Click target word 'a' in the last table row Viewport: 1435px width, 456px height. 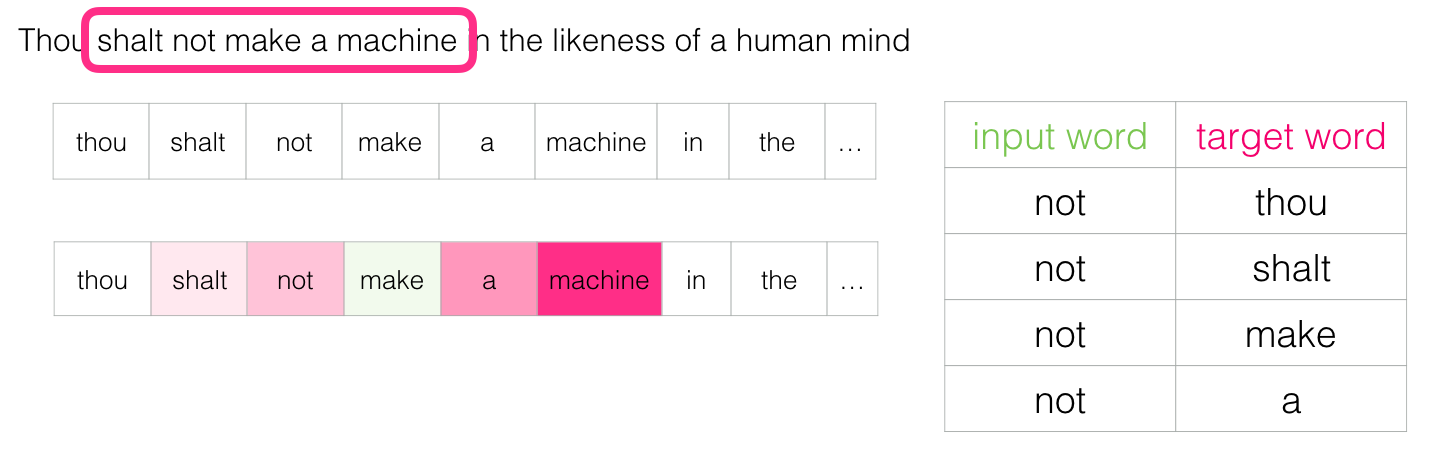[x=1291, y=400]
